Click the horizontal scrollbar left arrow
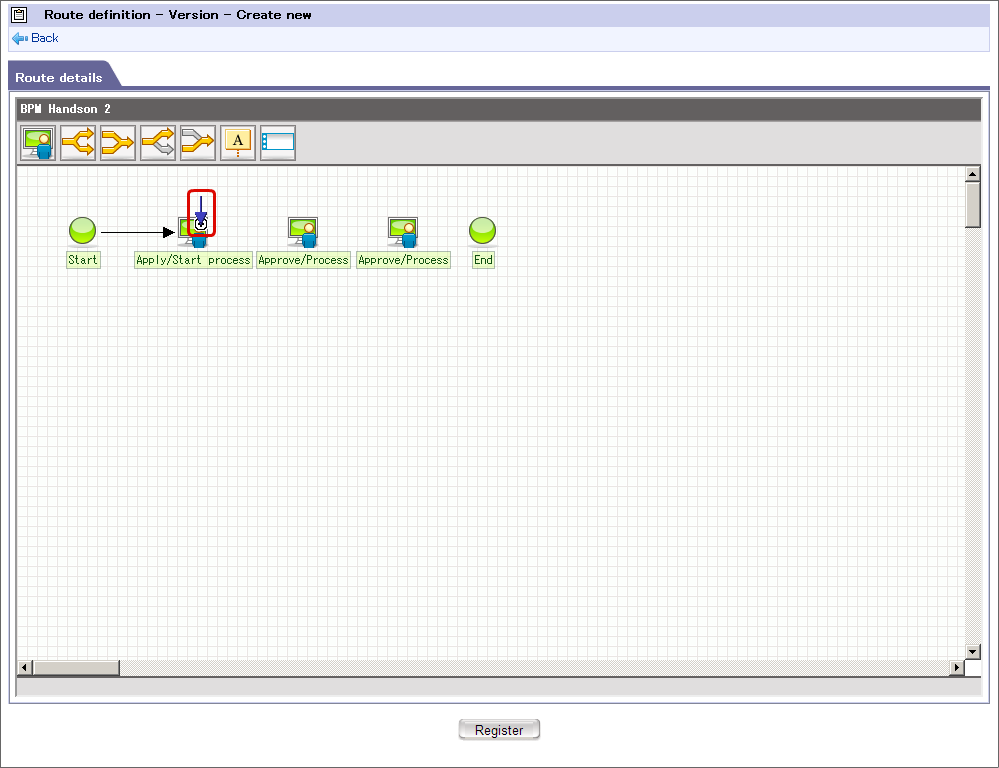 pos(24,667)
